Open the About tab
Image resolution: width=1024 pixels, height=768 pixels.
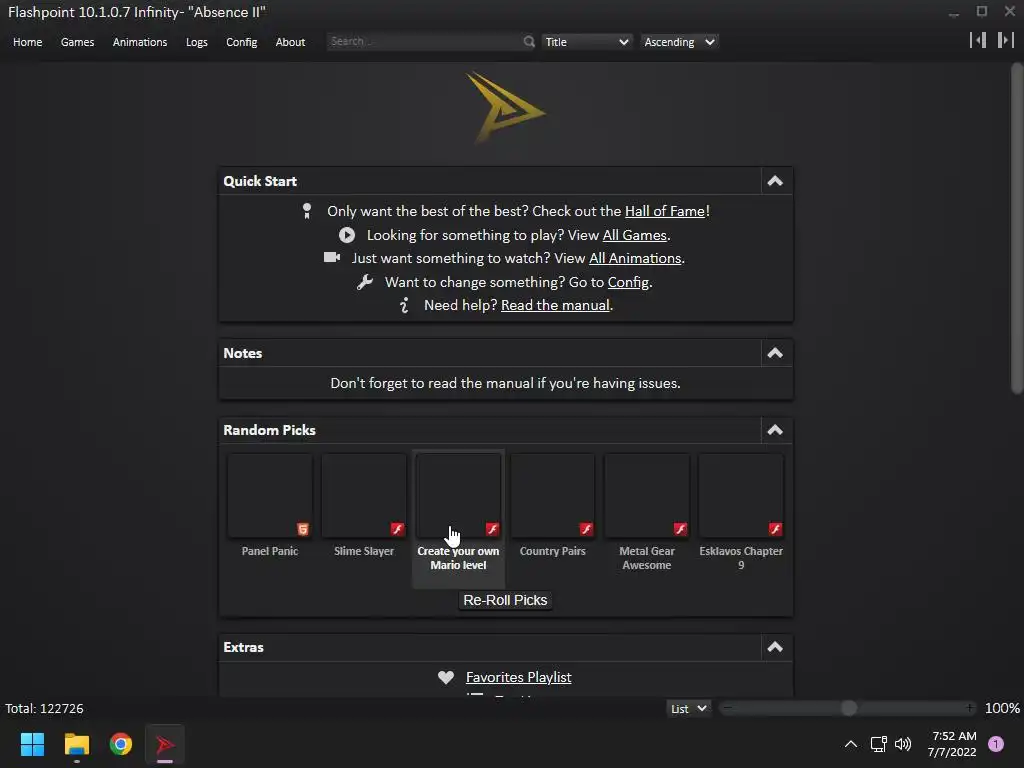pos(290,42)
